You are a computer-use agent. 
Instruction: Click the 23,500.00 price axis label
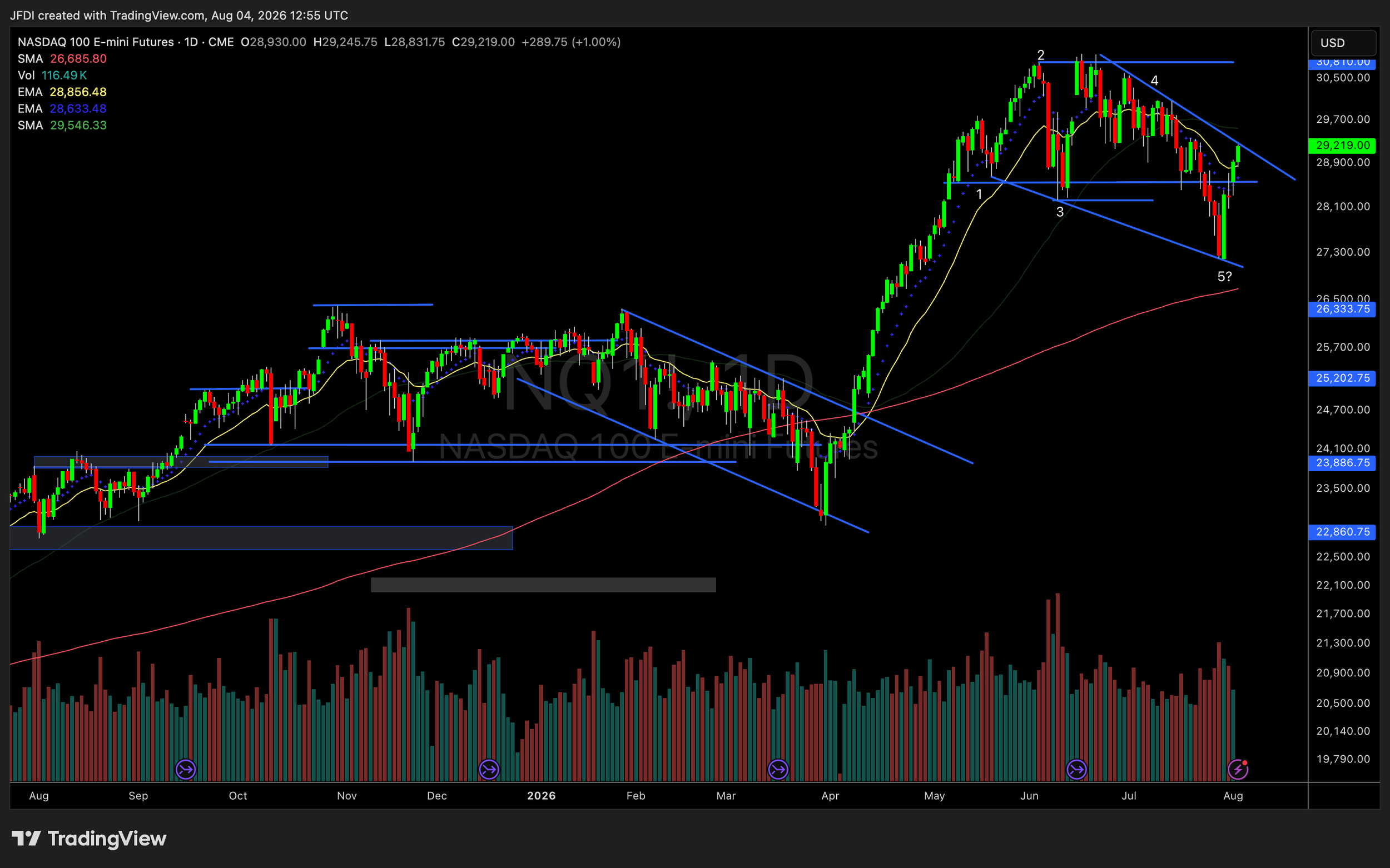click(1343, 488)
